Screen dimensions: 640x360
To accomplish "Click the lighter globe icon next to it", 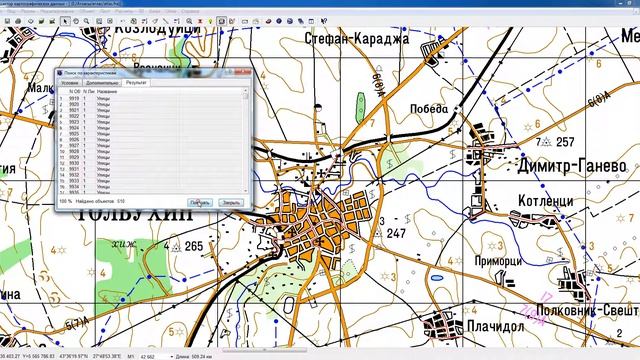I will (x=289, y=21).
